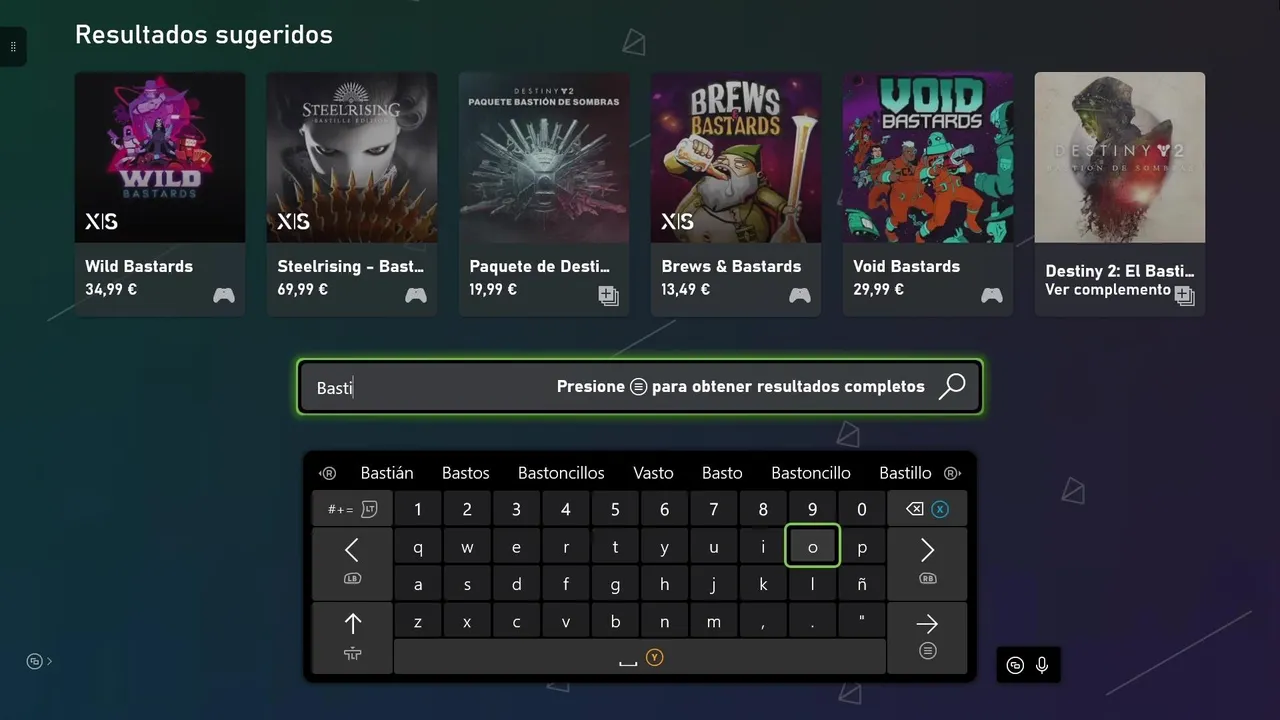Tap the number 9 key
The image size is (1280, 720).
pyautogui.click(x=812, y=509)
